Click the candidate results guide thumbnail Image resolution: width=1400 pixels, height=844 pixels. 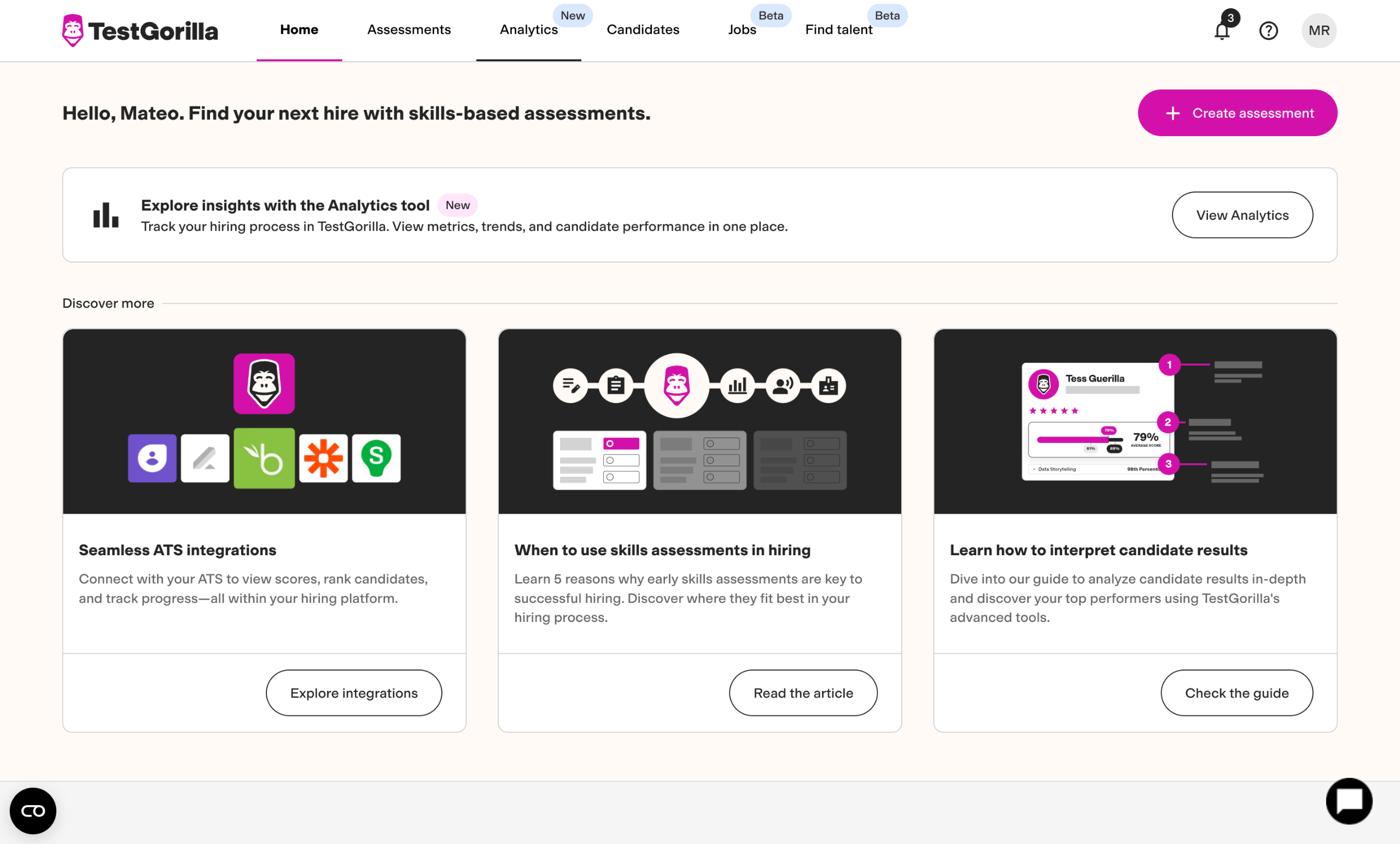pyautogui.click(x=1135, y=421)
